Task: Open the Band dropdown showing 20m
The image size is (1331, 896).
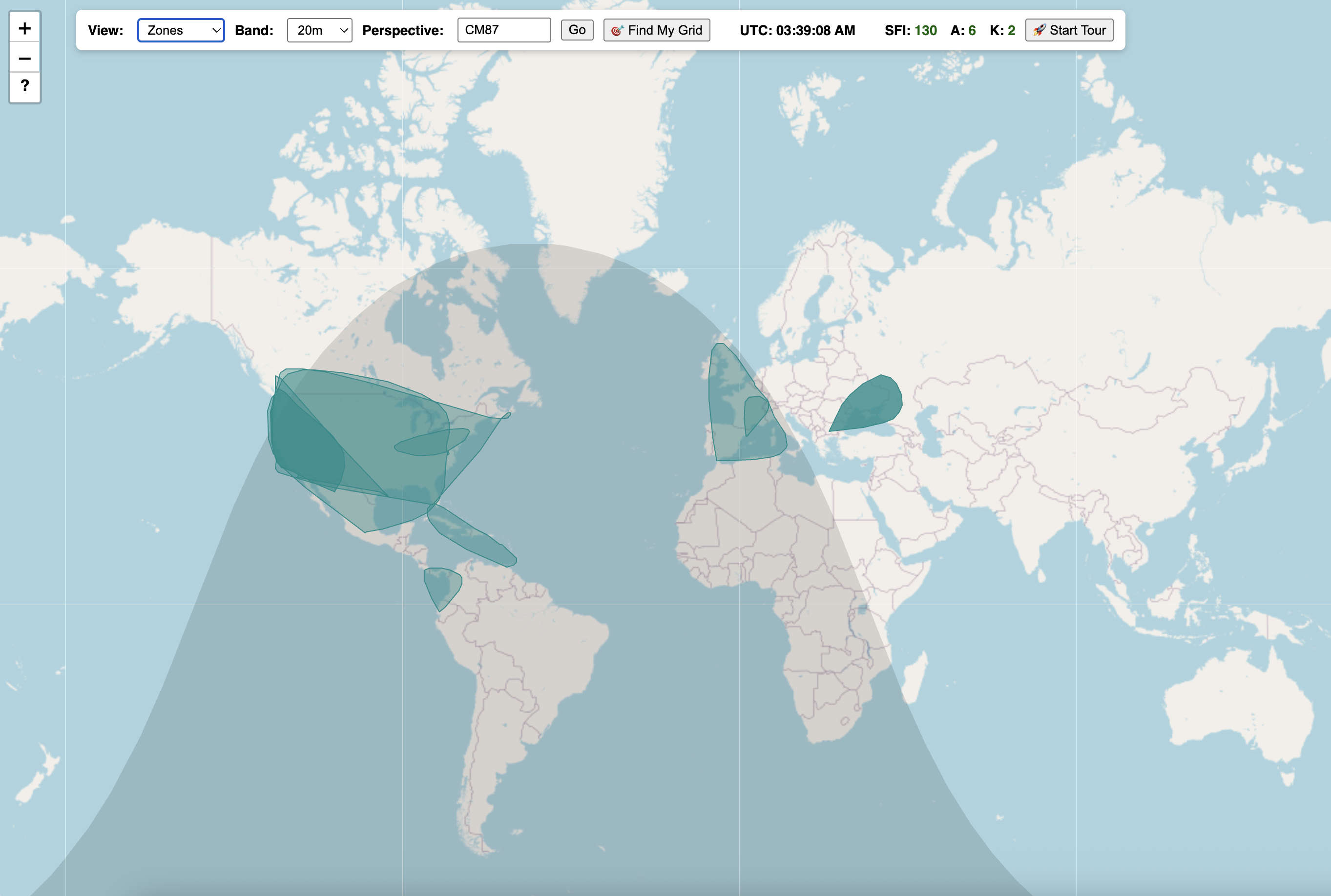Action: click(319, 30)
